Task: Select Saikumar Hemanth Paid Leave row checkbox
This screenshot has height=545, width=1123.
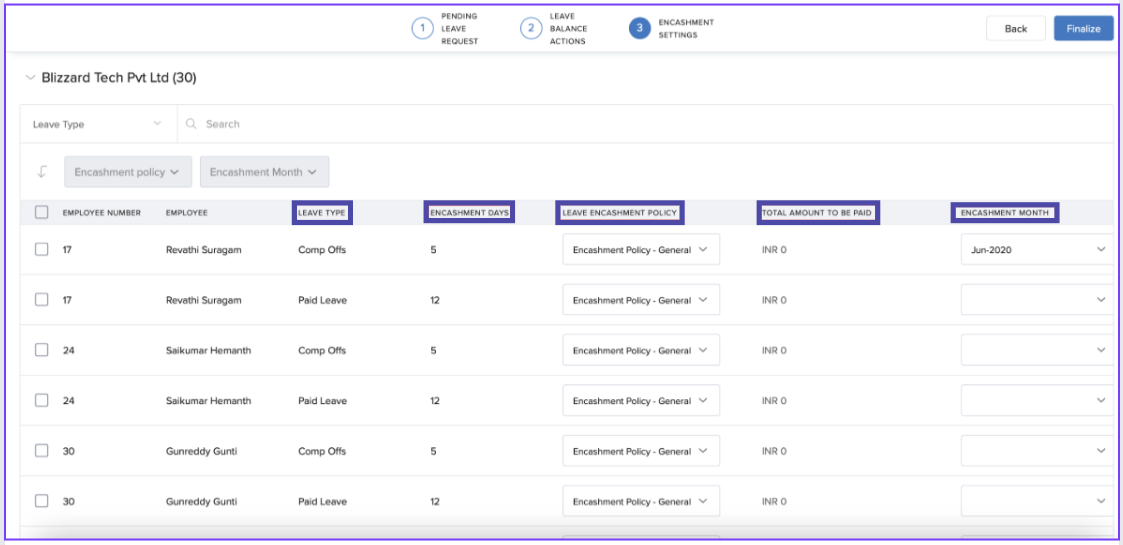Action: pos(41,401)
